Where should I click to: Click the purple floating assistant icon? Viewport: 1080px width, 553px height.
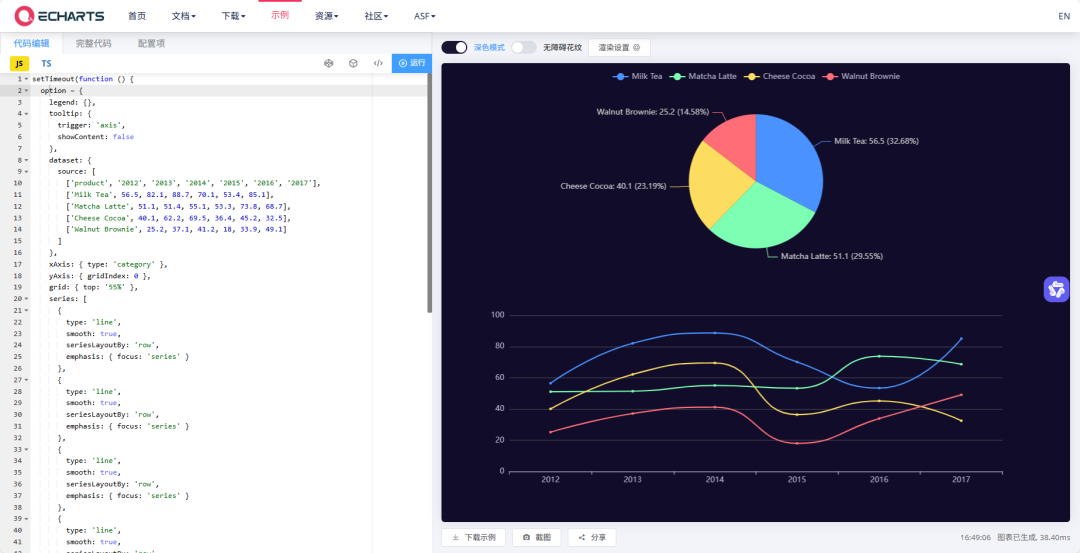[x=1056, y=290]
